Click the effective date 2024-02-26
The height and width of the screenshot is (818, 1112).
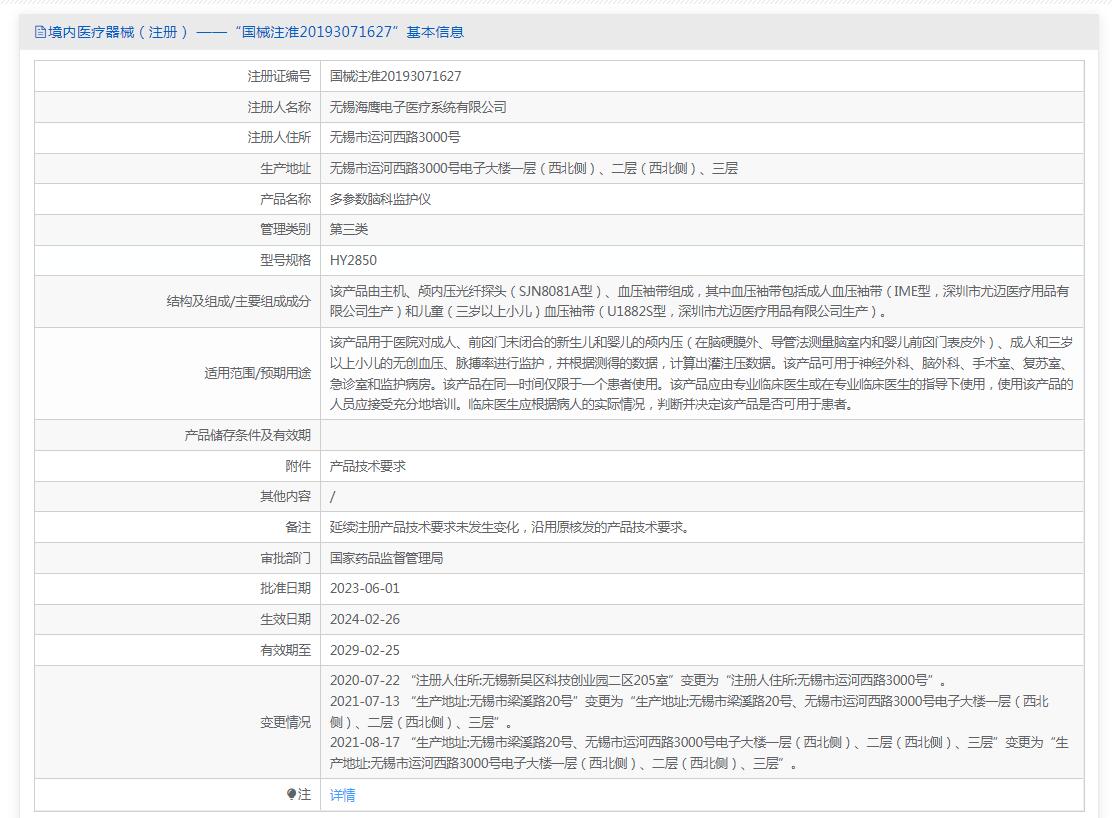click(364, 619)
